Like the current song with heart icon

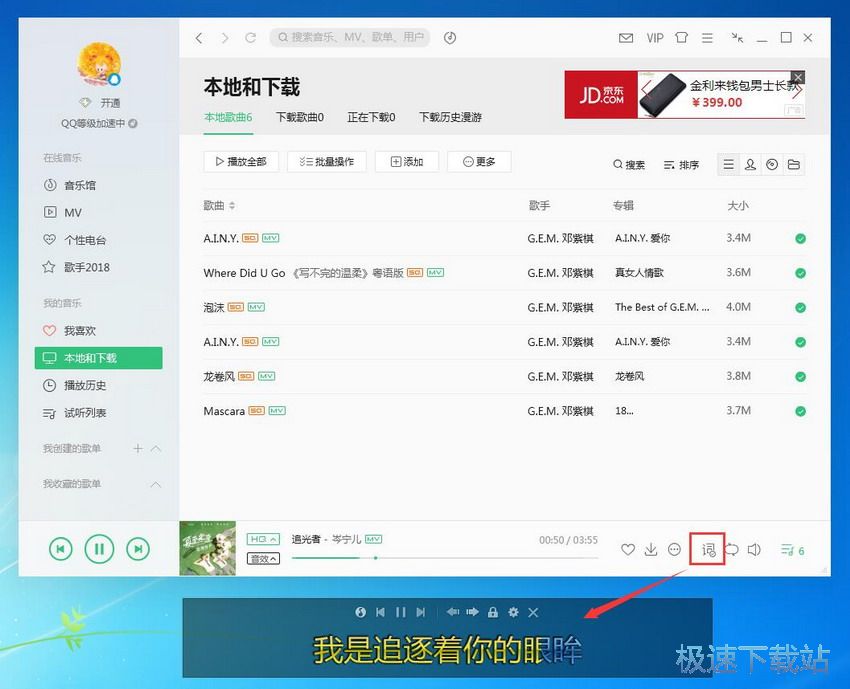[628, 550]
